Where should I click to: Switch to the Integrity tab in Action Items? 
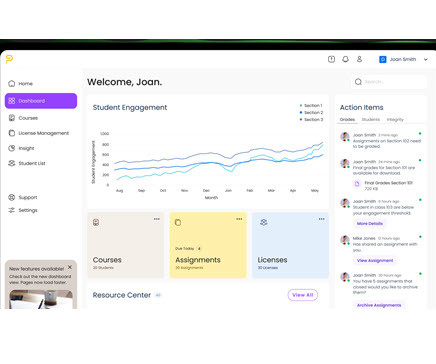point(395,119)
